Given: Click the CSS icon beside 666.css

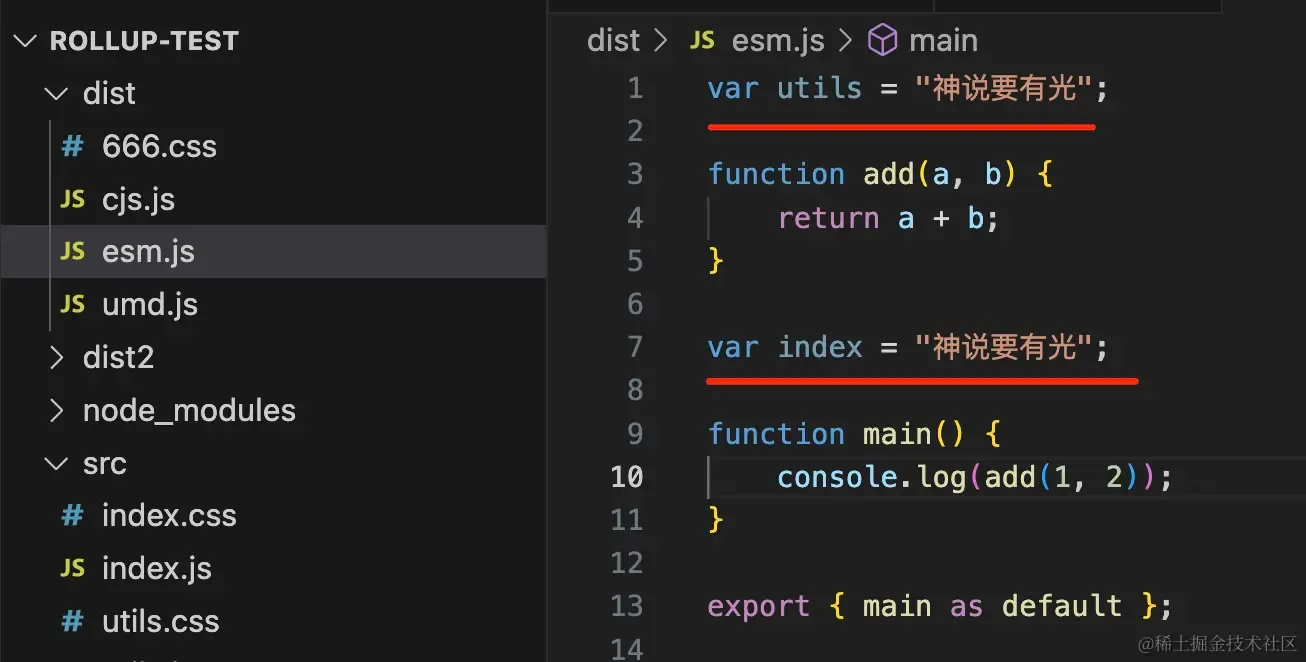Looking at the screenshot, I should click(x=72, y=147).
